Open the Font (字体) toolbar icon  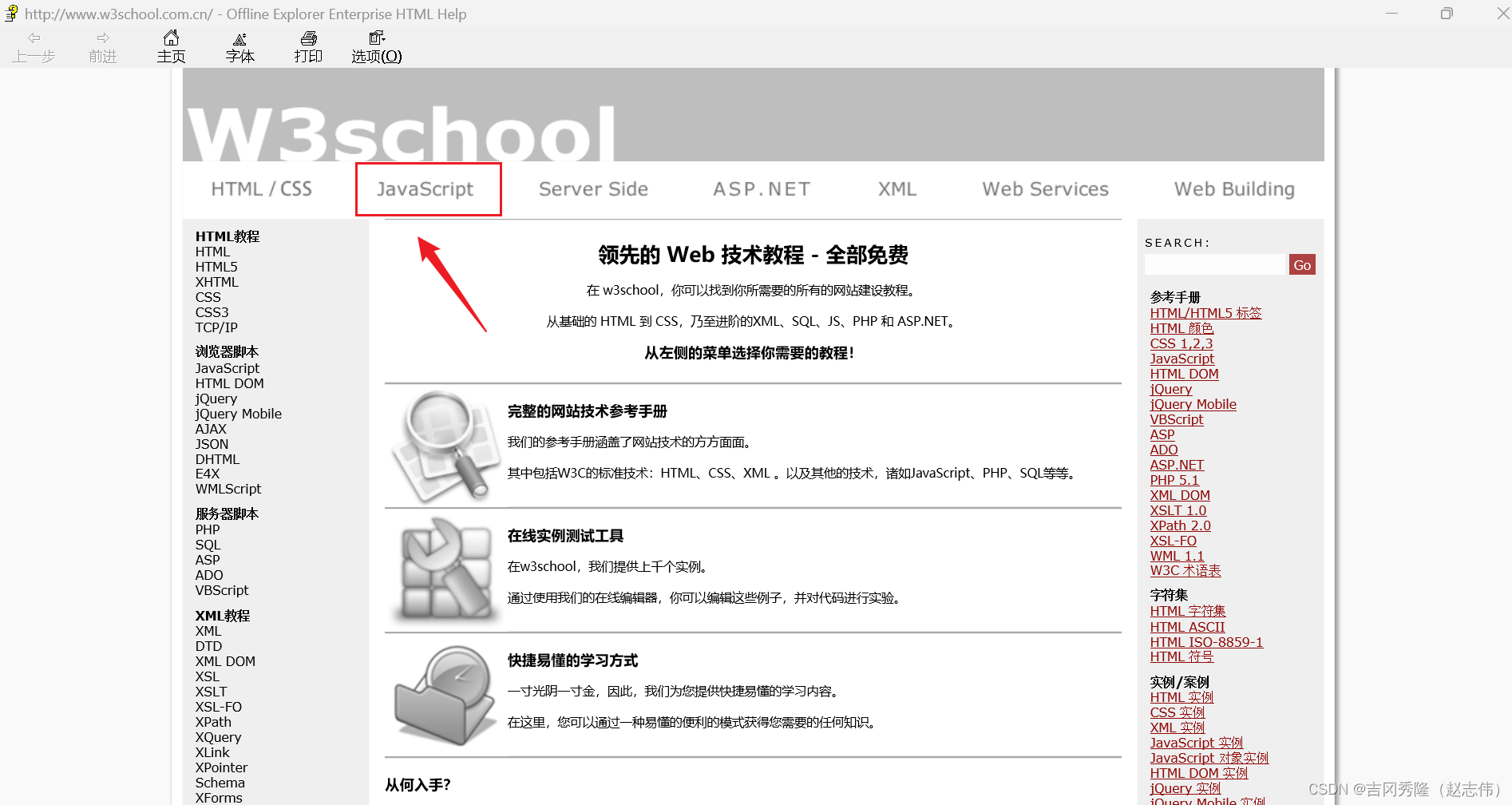[239, 38]
